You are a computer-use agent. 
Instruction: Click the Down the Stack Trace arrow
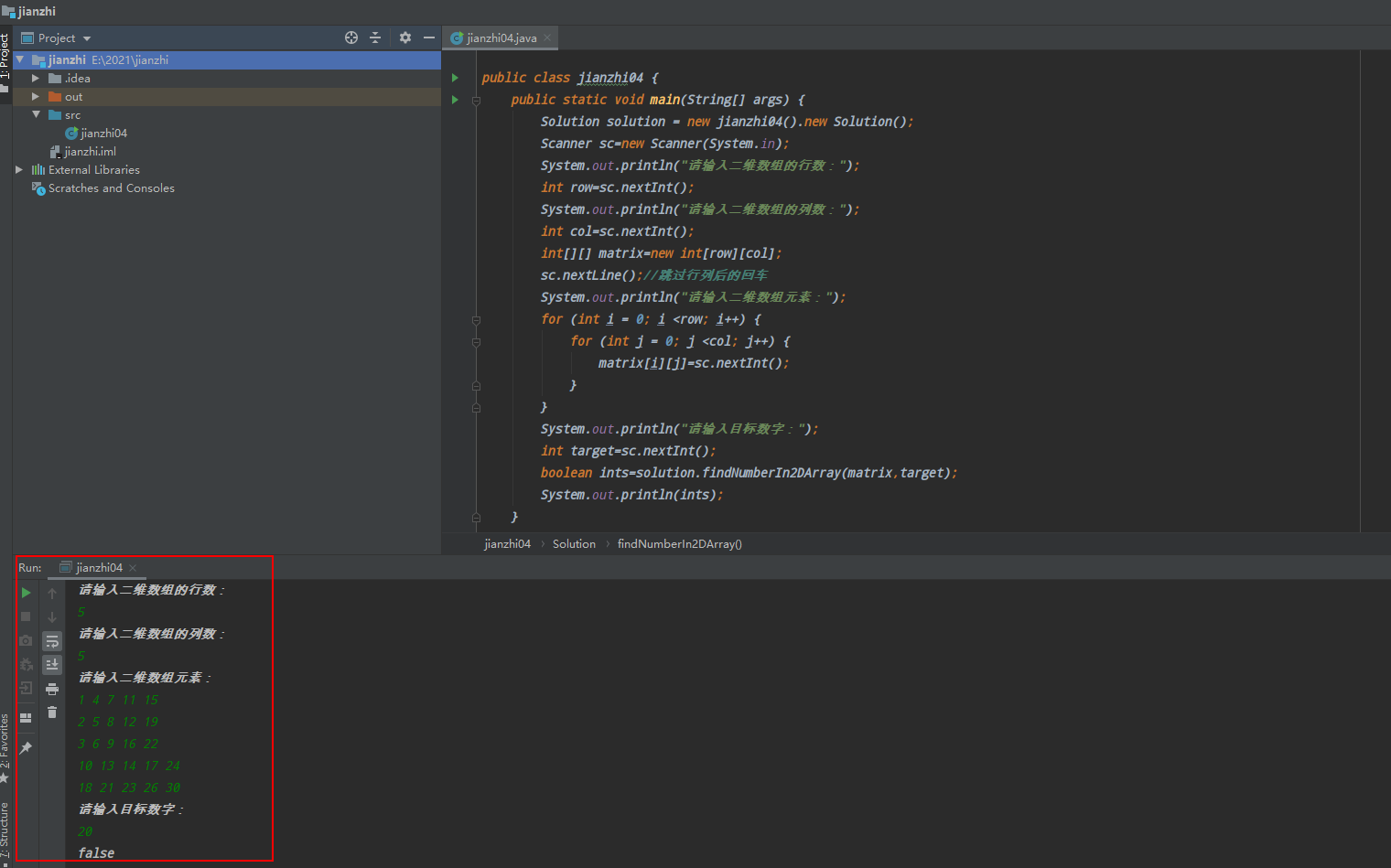pos(52,616)
